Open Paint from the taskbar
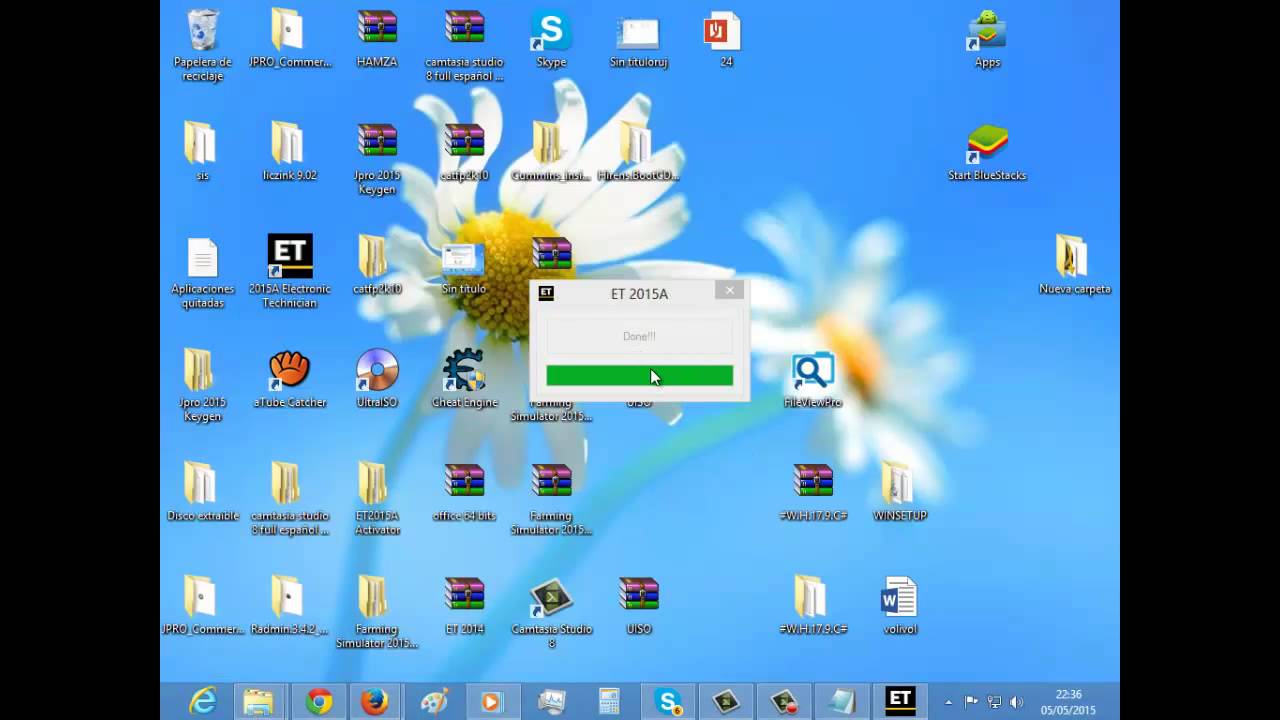 click(433, 702)
